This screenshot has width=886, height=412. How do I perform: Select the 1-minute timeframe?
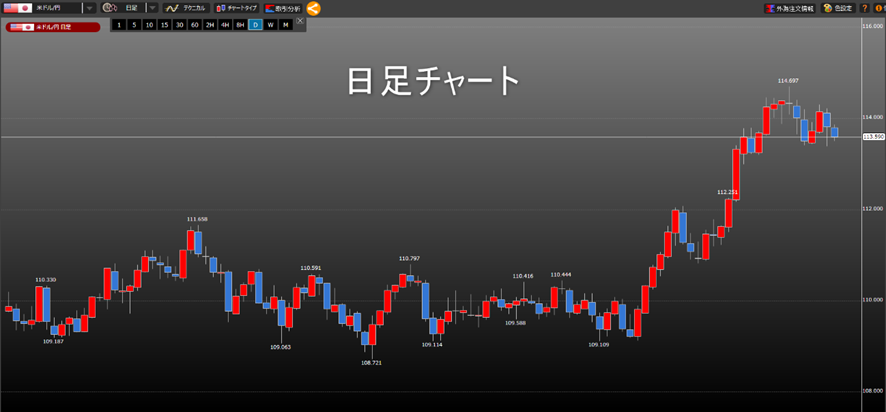click(118, 24)
